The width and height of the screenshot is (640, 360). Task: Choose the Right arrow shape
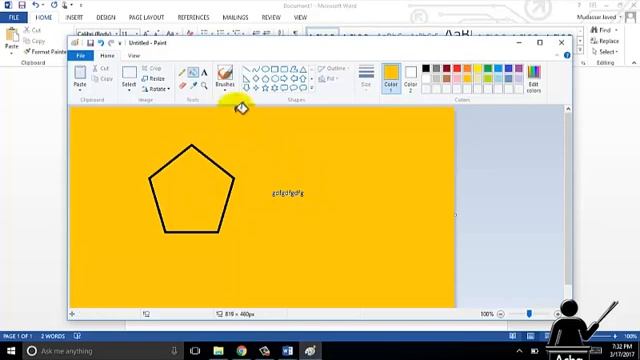coord(284,78)
